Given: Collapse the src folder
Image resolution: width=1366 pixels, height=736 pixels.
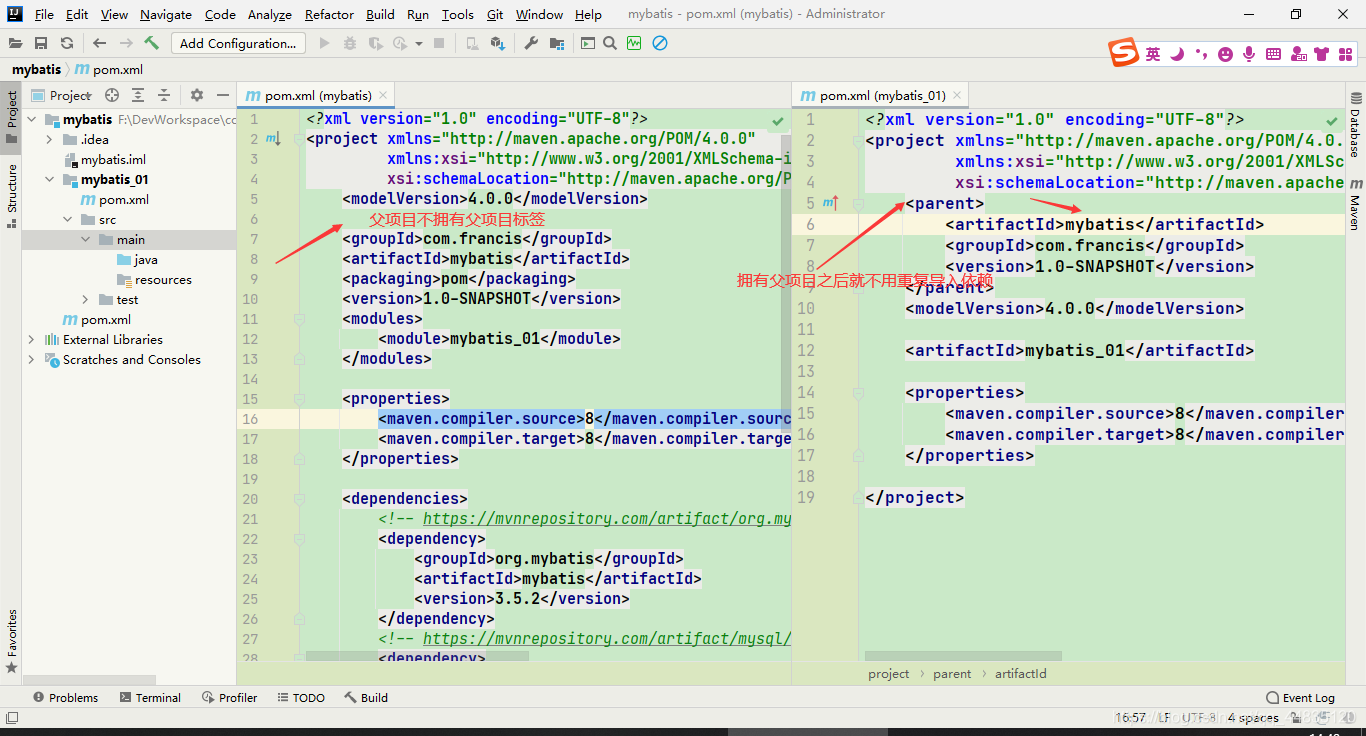Looking at the screenshot, I should [67, 219].
